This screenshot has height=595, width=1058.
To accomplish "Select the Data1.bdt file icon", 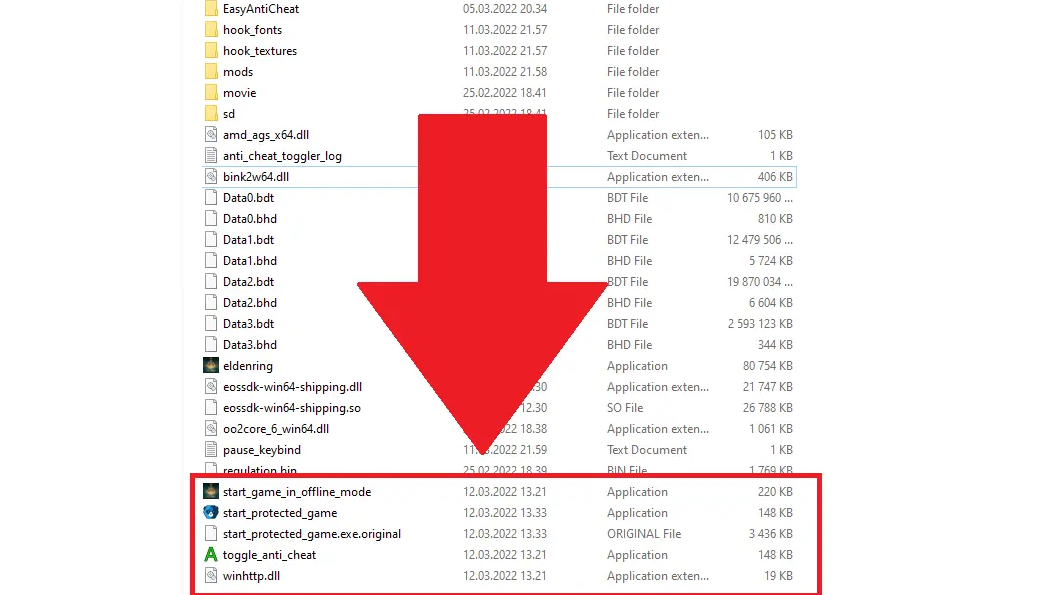I will [x=211, y=239].
